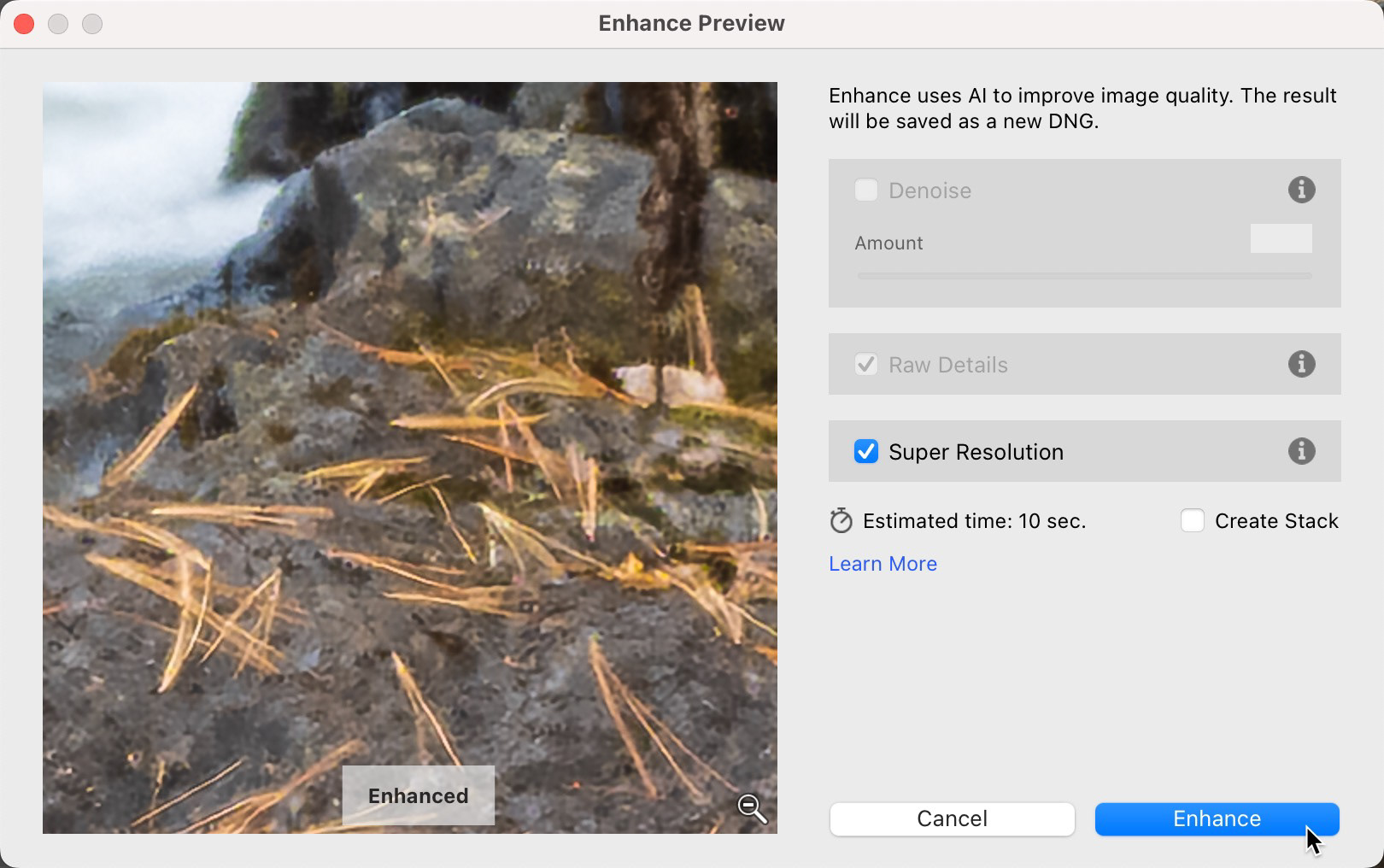Viewport: 1384px width, 868px height.
Task: Toggle the Raw Details checkbox
Action: pos(866,365)
